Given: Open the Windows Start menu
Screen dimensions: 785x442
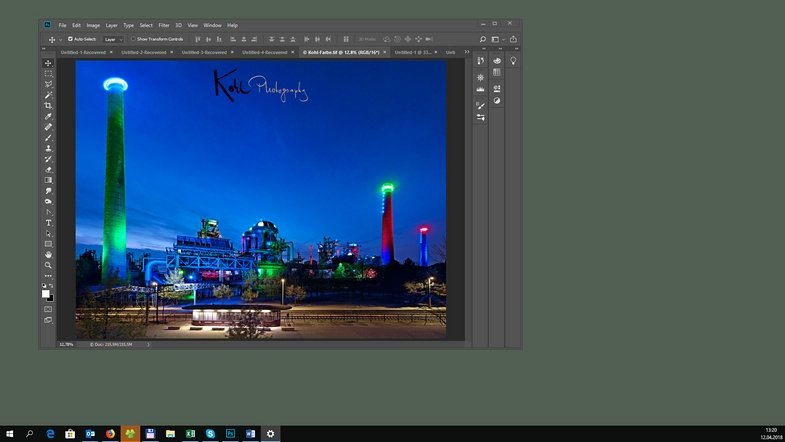Looking at the screenshot, I should click(10, 433).
